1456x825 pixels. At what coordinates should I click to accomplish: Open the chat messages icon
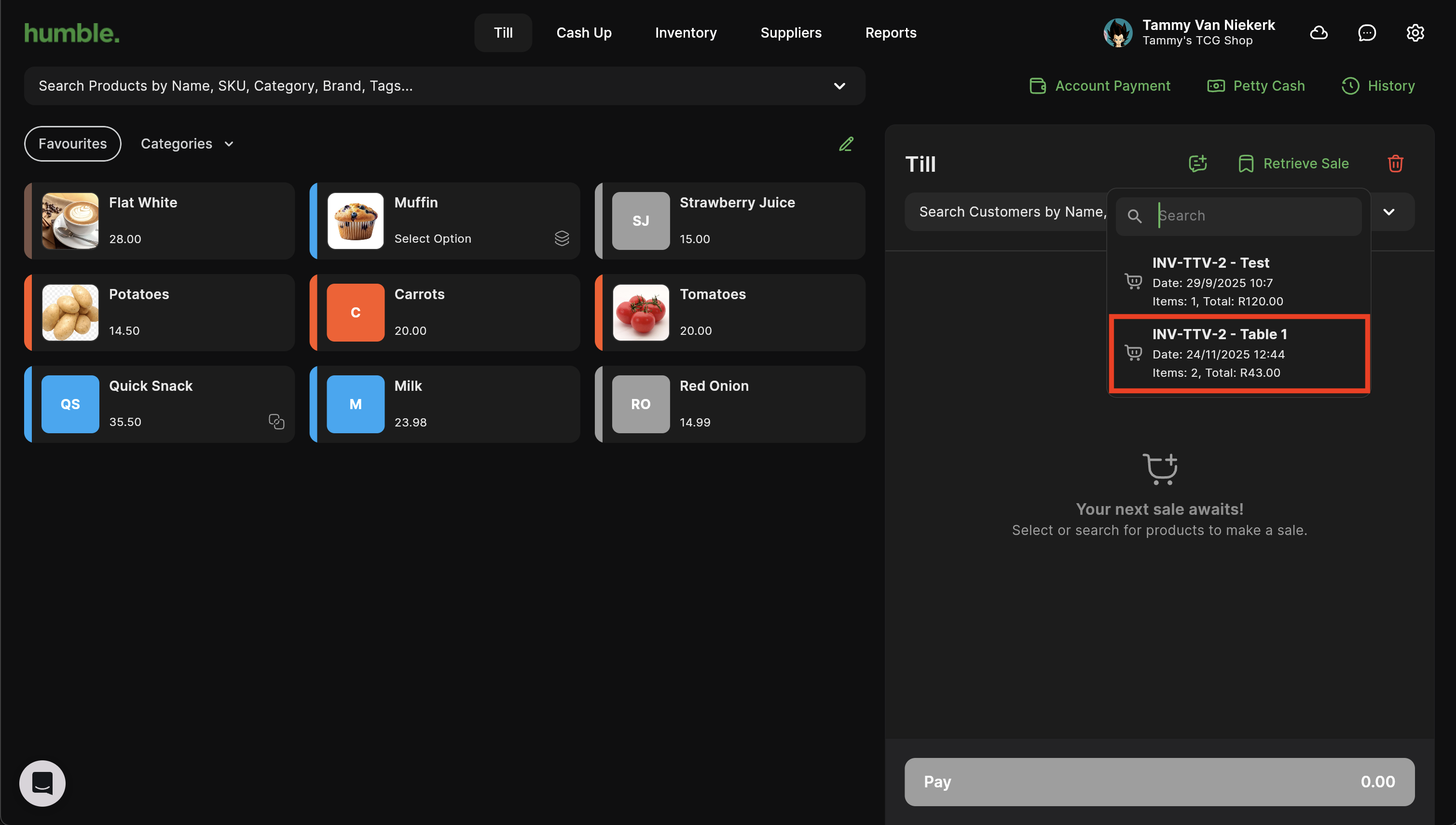pyautogui.click(x=1366, y=33)
